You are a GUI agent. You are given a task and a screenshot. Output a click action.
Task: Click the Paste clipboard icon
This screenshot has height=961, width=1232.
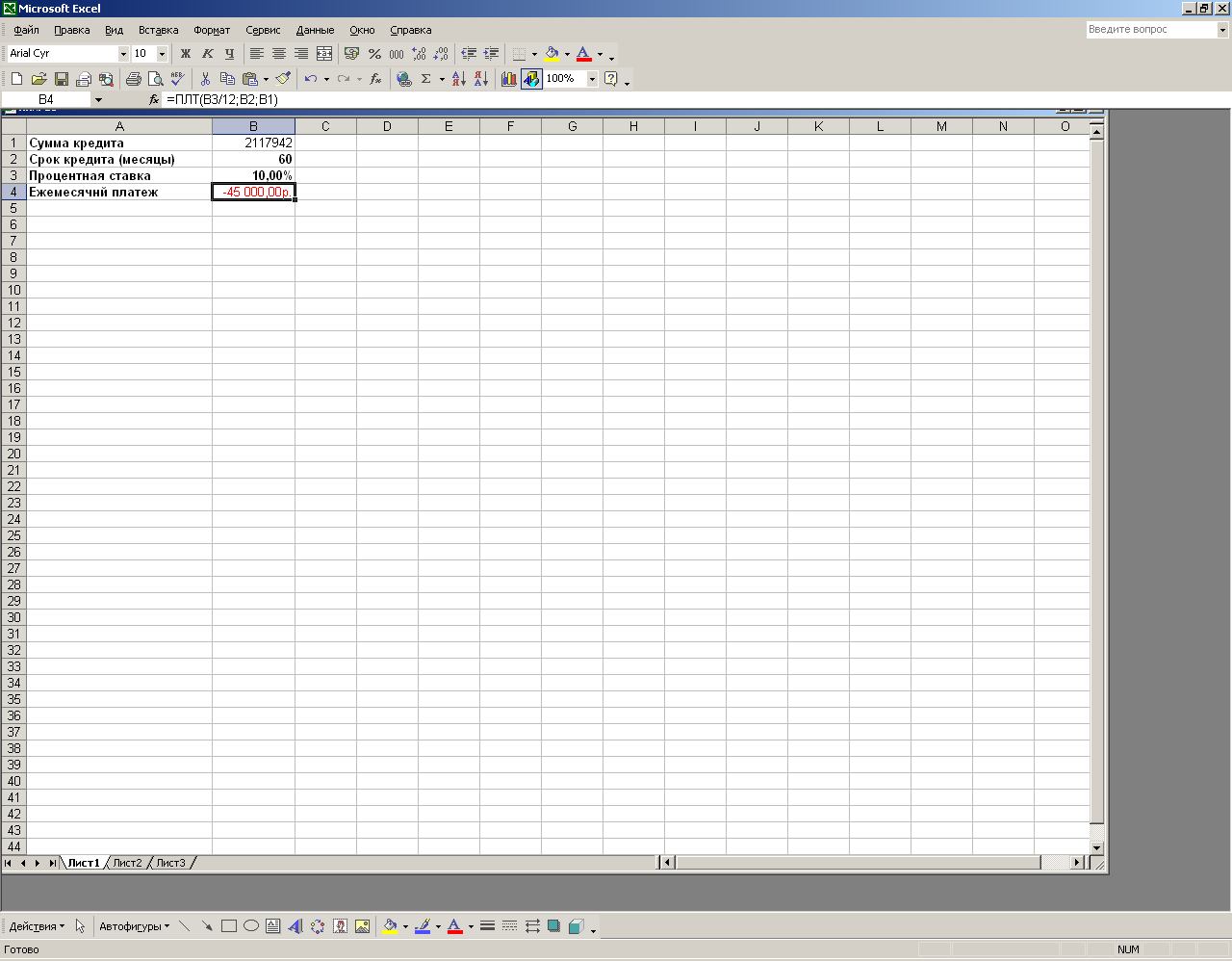[249, 79]
